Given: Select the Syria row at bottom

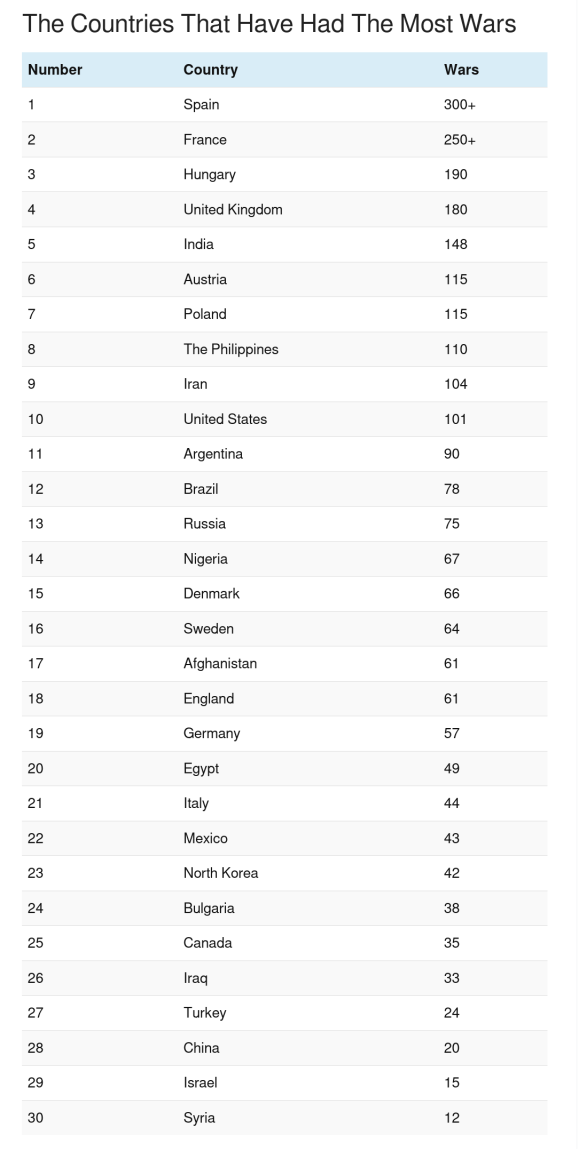Looking at the screenshot, I should click(x=284, y=1117).
